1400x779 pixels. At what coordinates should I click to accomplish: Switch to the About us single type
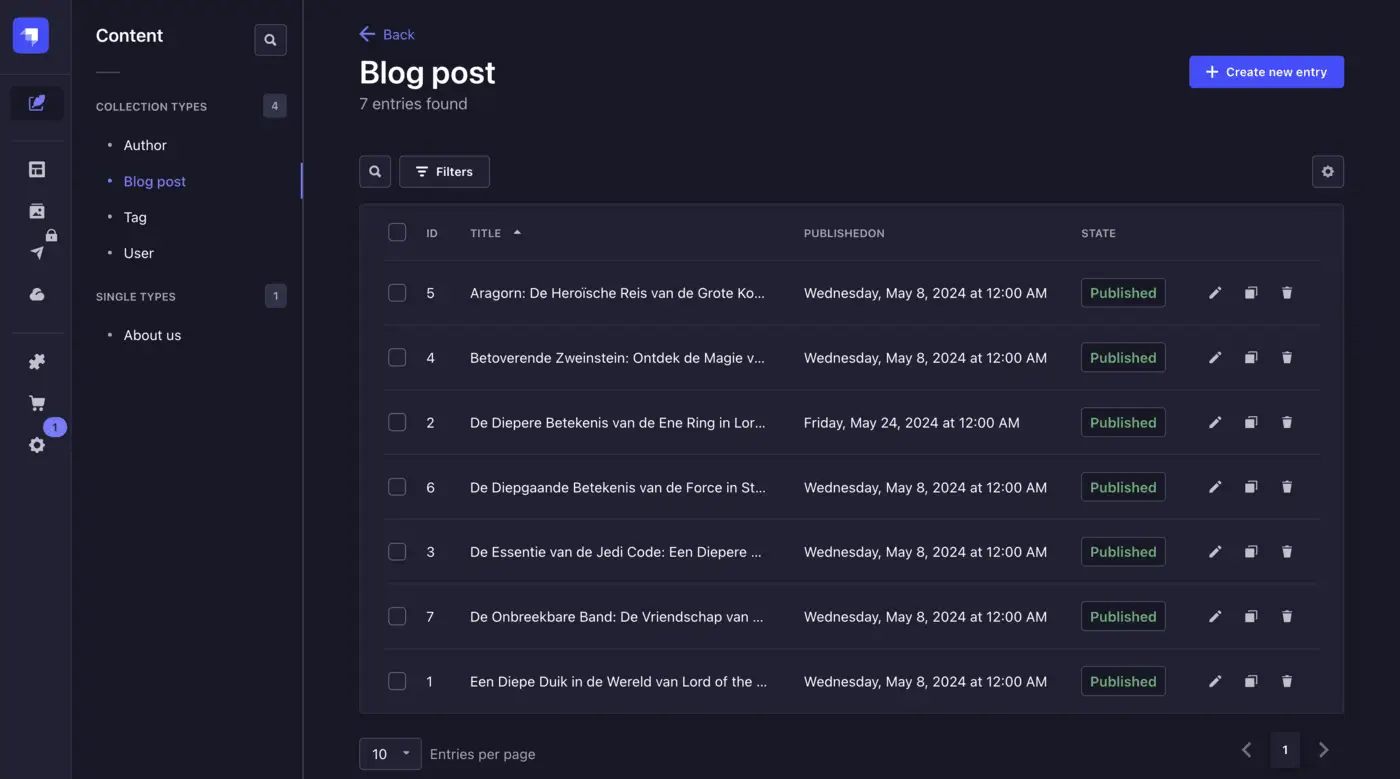(x=152, y=335)
